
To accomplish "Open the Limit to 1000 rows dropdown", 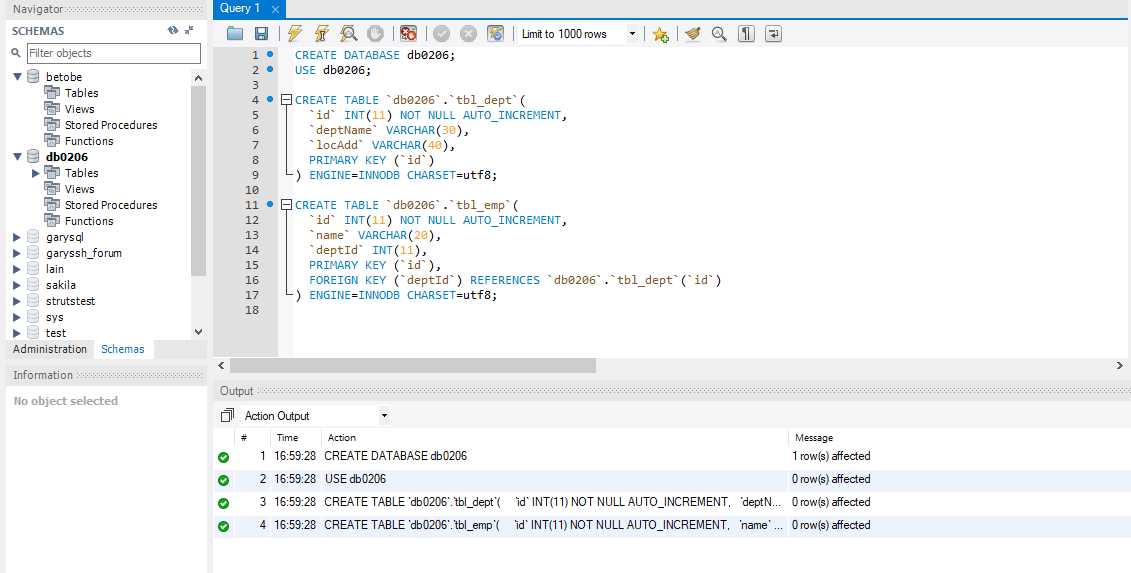I will (632, 34).
